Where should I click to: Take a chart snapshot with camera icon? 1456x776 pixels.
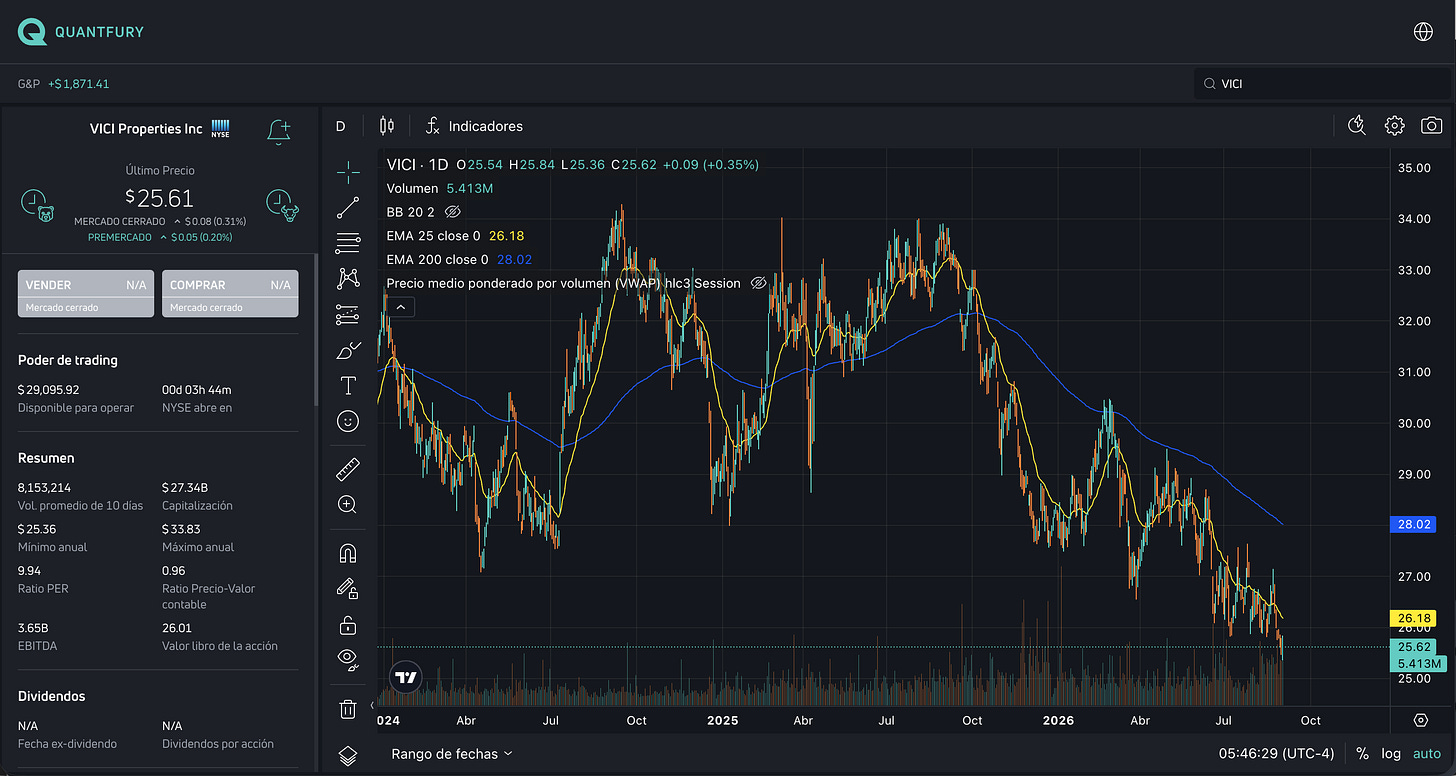click(x=1432, y=126)
